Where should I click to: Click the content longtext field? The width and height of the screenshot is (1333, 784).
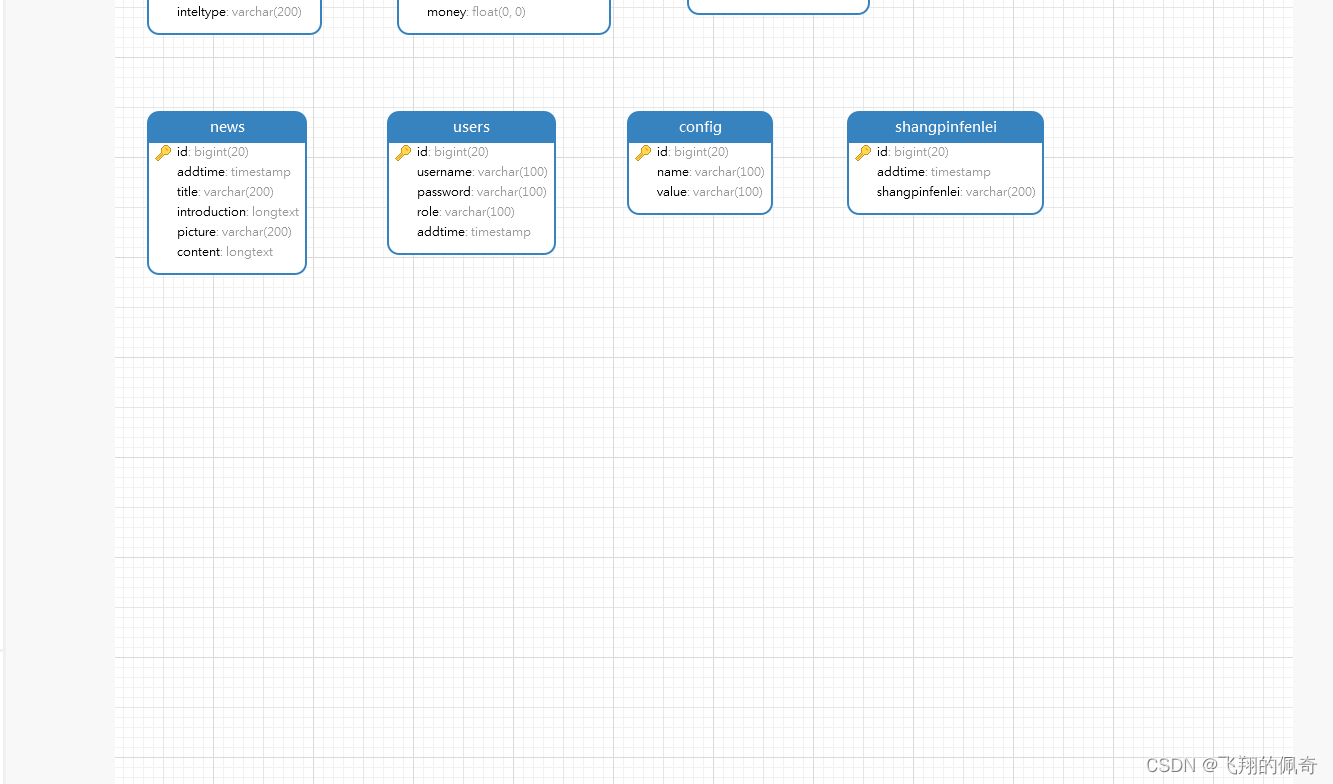[x=225, y=252]
